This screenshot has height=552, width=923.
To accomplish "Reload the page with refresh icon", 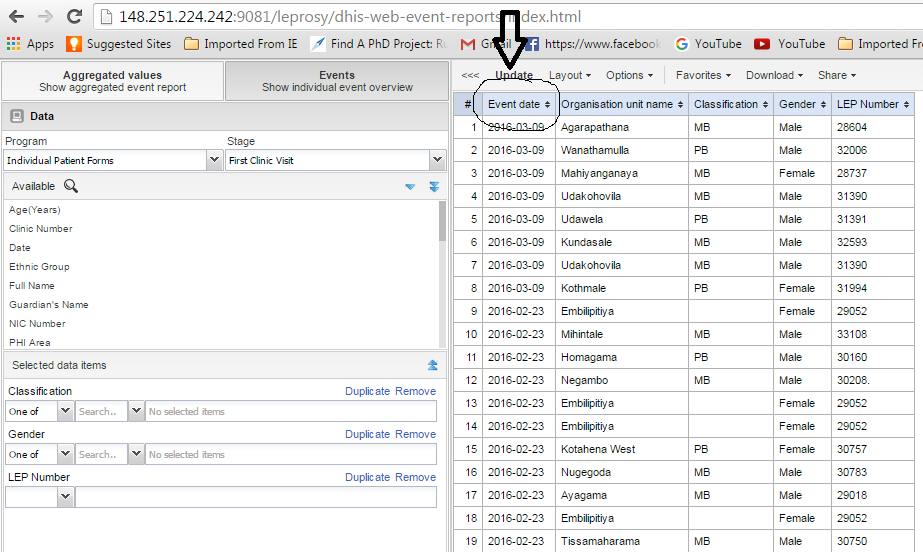I will [x=74, y=17].
